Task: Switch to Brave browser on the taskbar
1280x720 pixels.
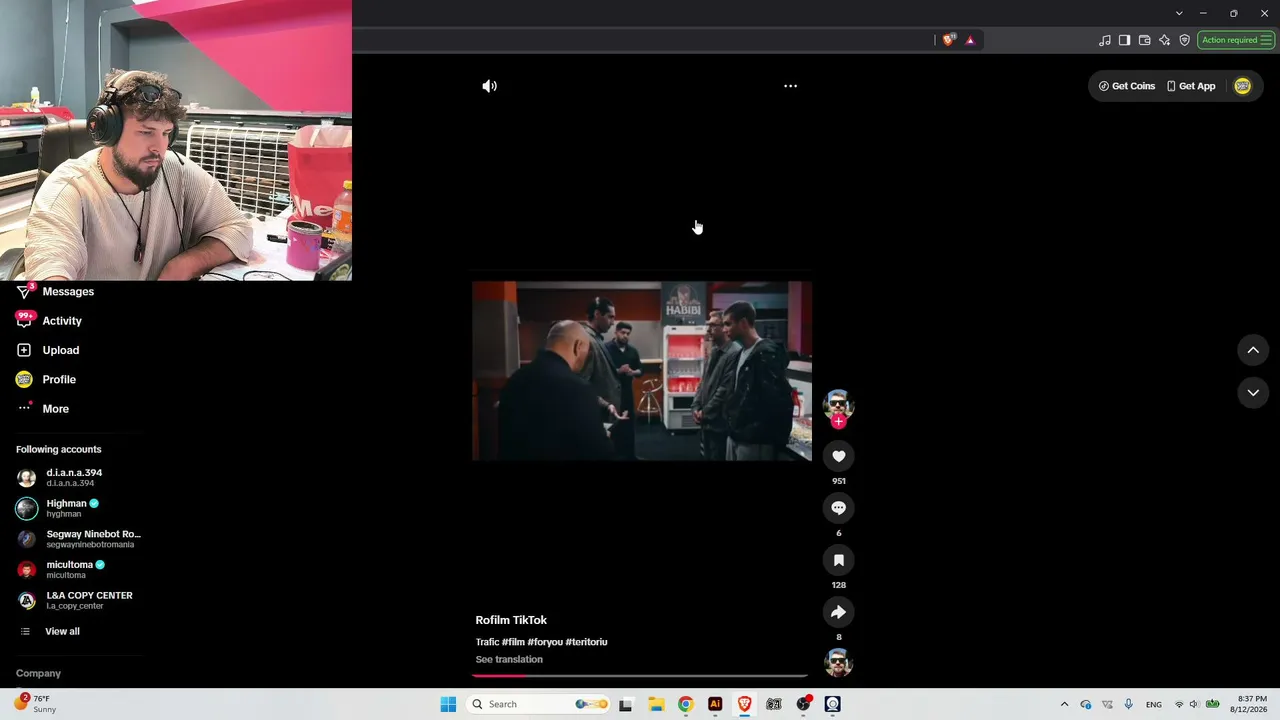Action: click(x=744, y=704)
